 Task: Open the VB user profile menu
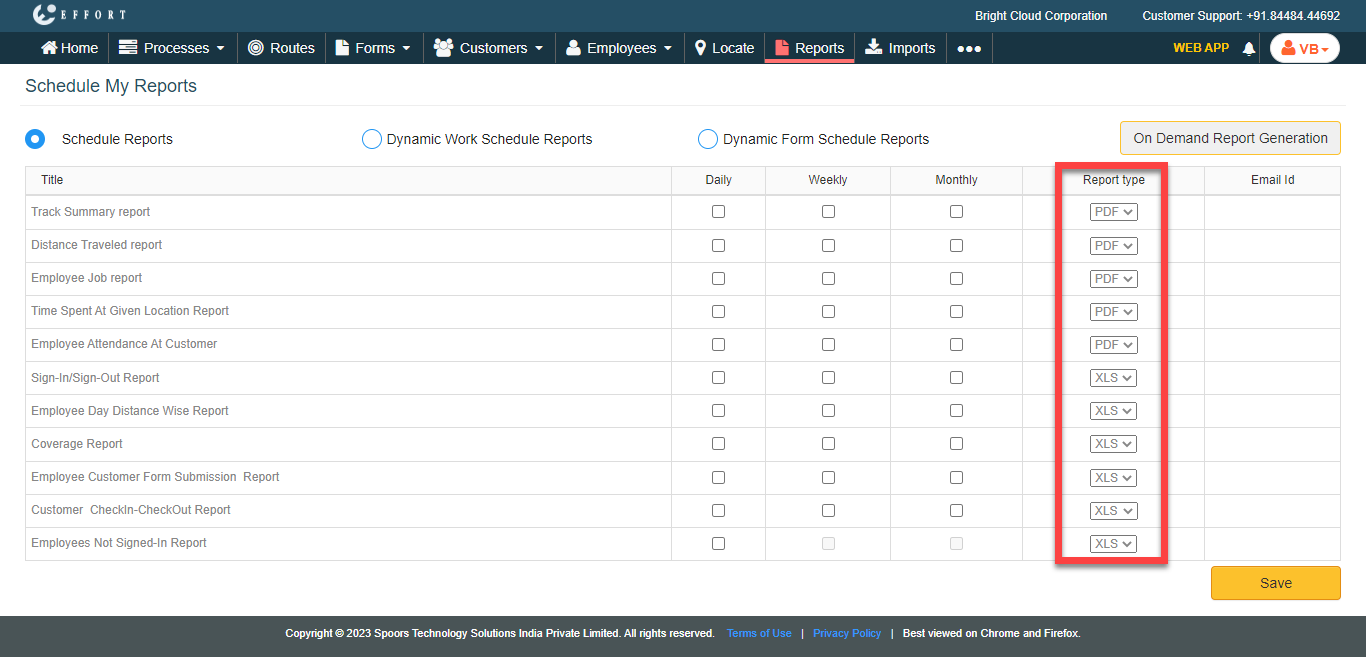pyautogui.click(x=1304, y=49)
